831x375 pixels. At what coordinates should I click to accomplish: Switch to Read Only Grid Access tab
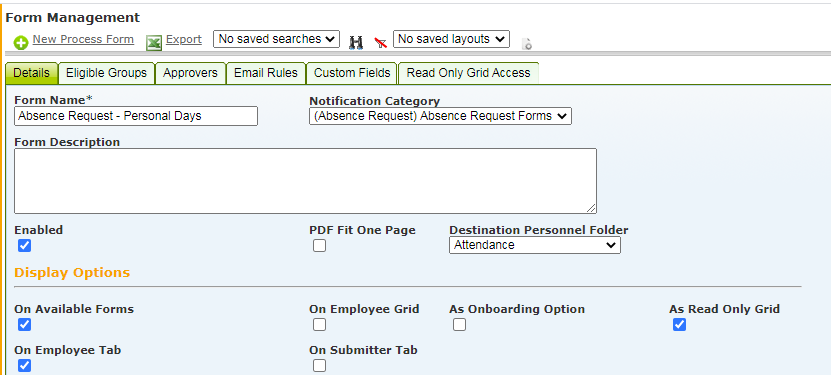tap(468, 73)
